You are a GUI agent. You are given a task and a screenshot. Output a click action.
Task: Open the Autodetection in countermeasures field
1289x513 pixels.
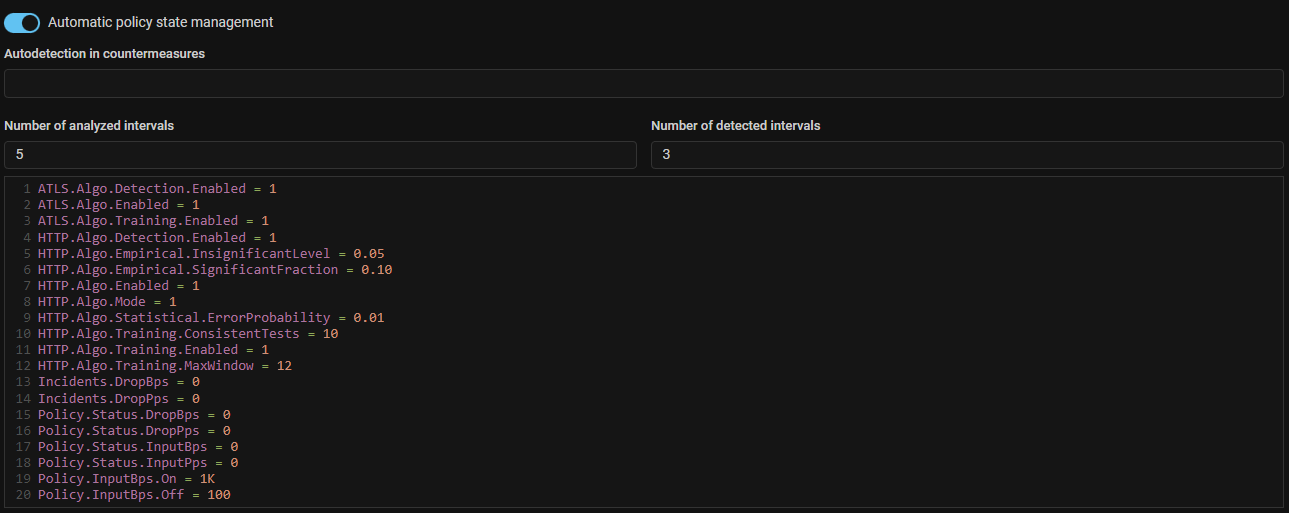[x=643, y=83]
